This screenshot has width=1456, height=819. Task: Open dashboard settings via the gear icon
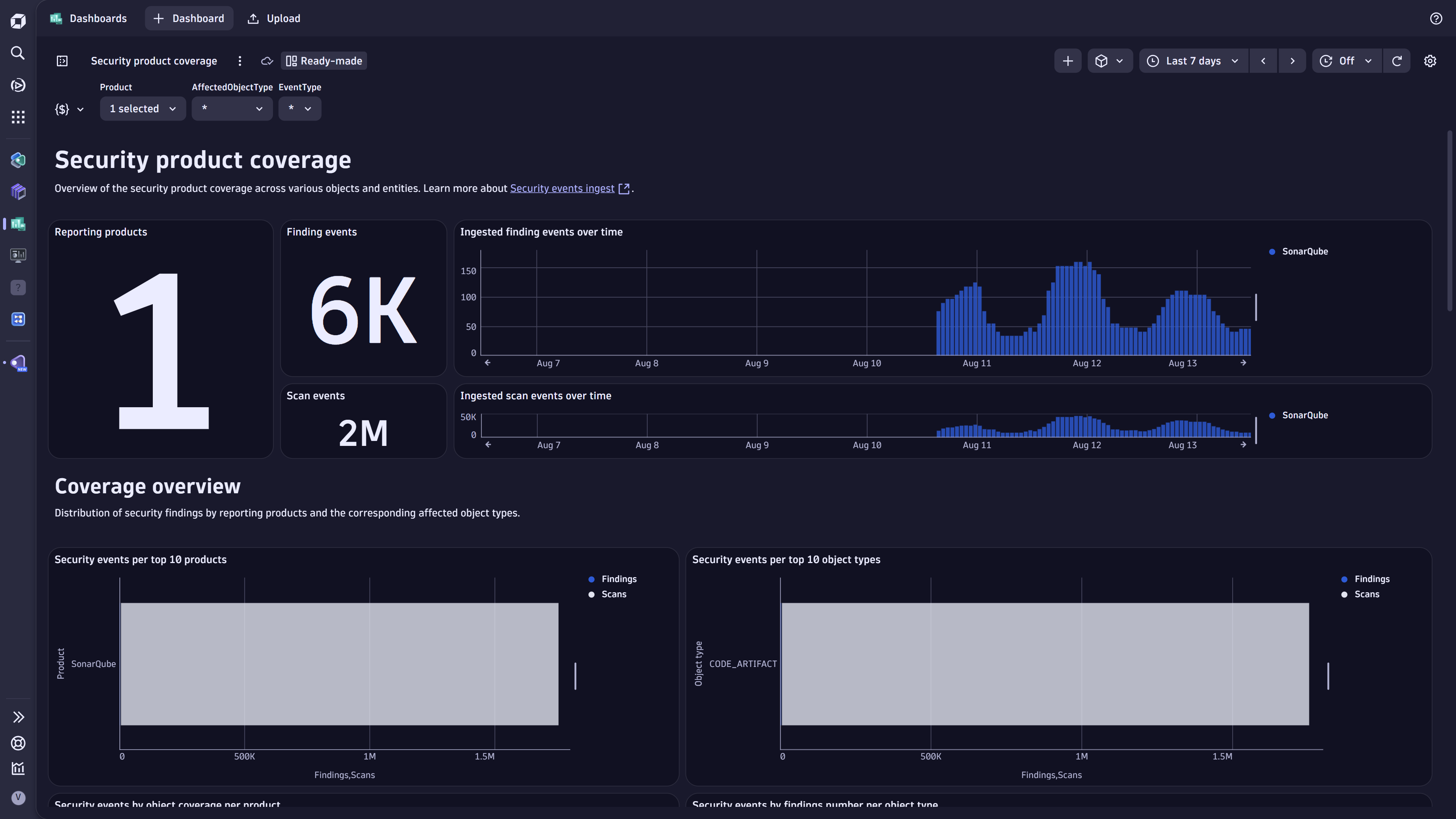coord(1430,61)
